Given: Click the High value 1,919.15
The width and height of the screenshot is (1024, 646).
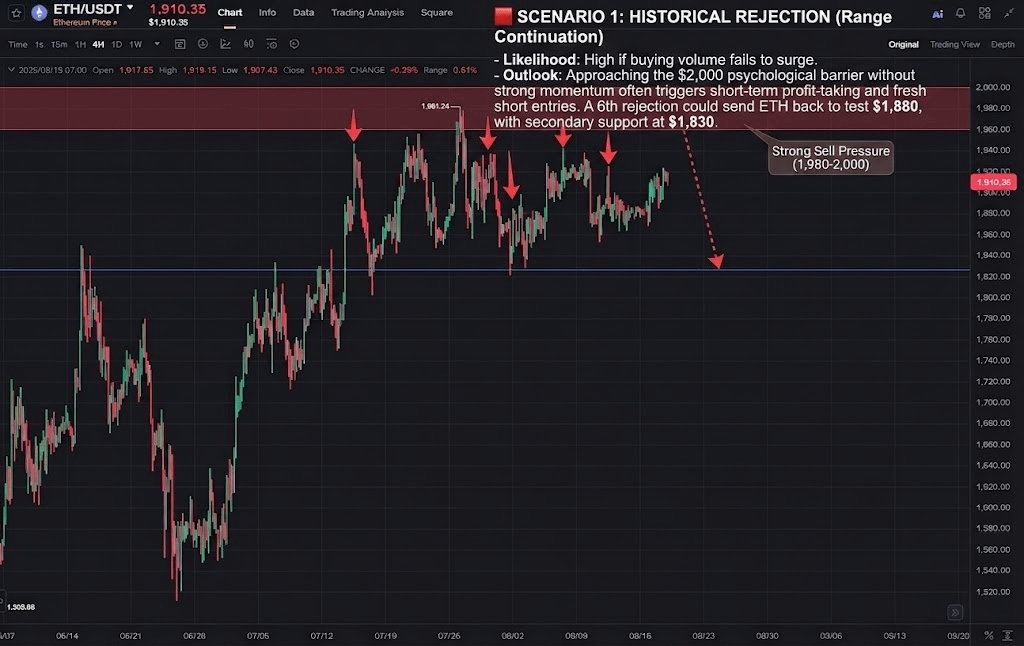Looking at the screenshot, I should pos(199,70).
